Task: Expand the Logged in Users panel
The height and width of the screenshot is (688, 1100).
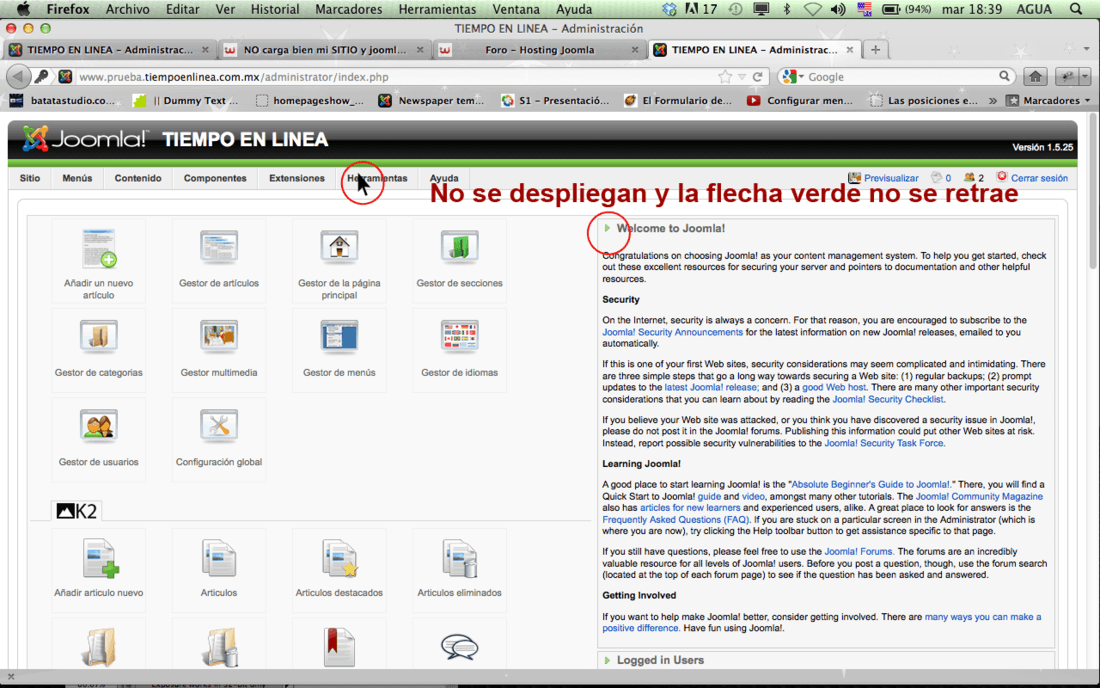Action: tap(607, 660)
